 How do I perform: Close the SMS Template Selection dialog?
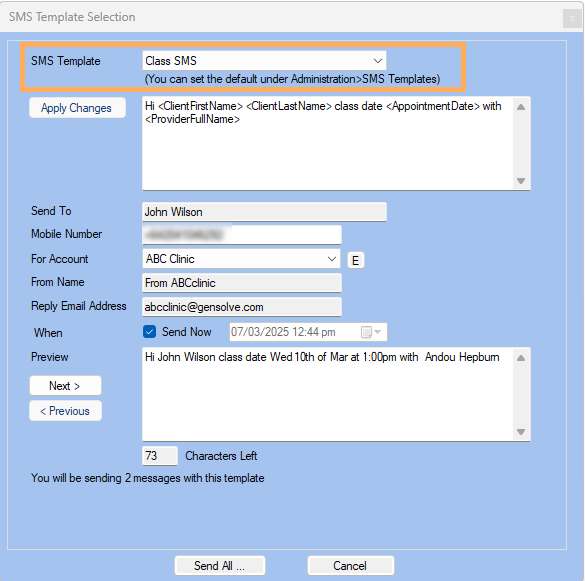[572, 18]
